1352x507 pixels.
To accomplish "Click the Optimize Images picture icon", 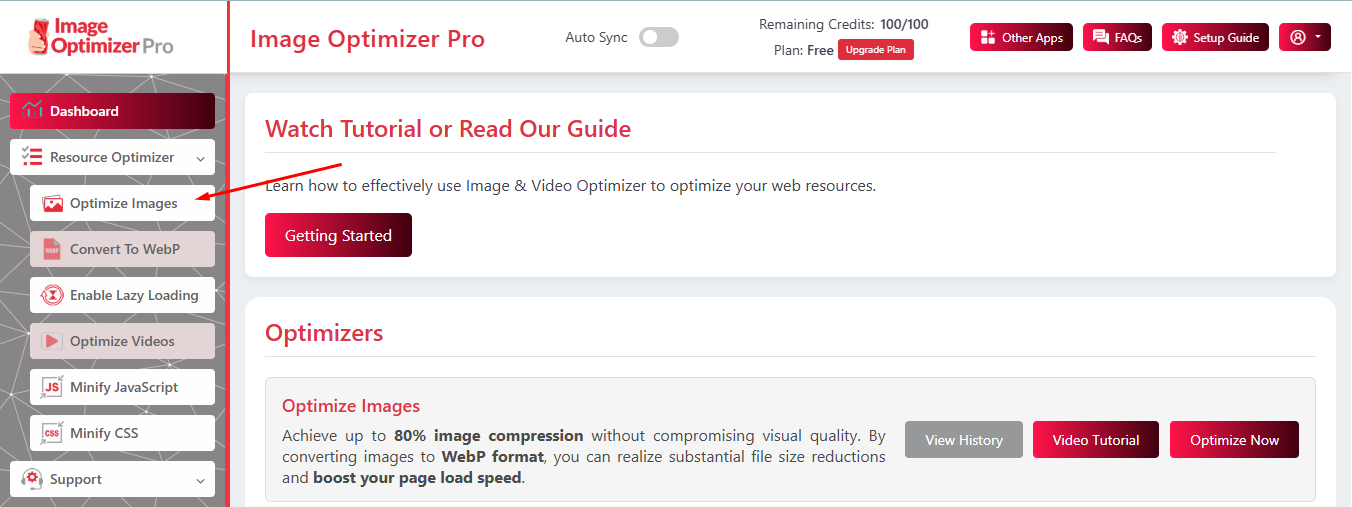I will pyautogui.click(x=53, y=203).
